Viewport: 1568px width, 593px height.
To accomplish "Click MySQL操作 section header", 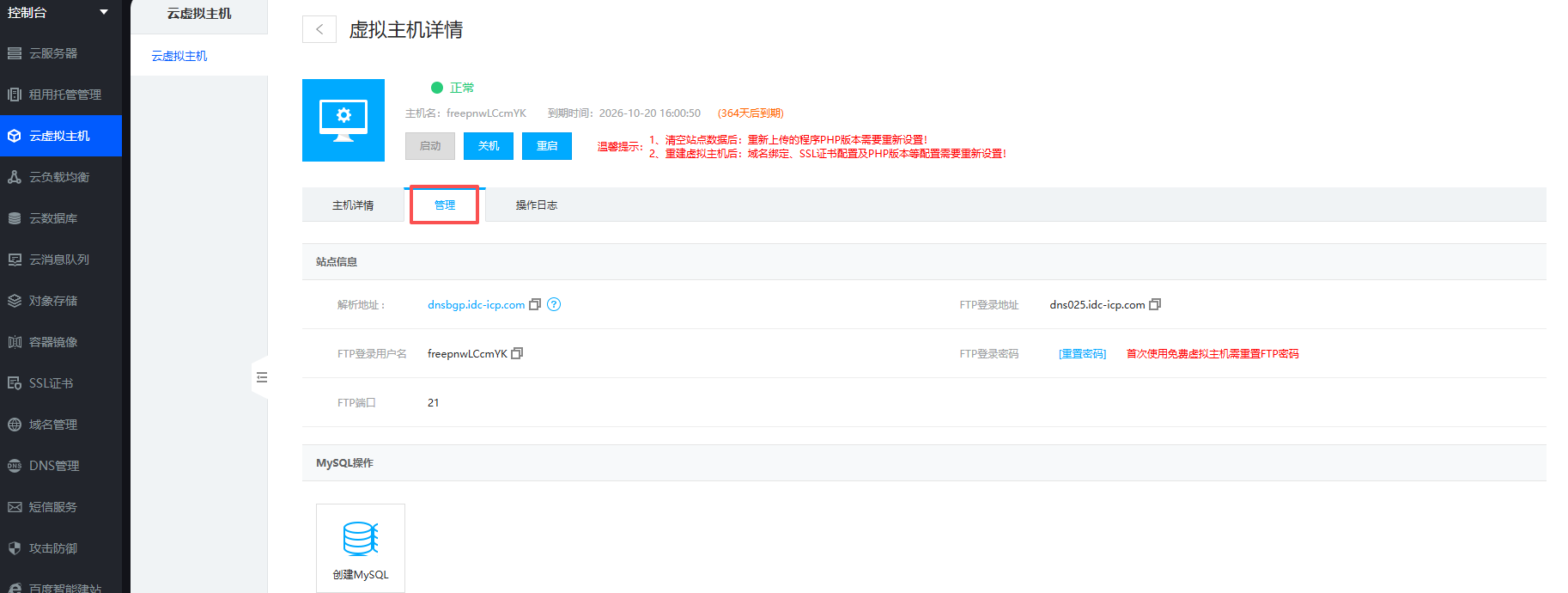I will 344,463.
